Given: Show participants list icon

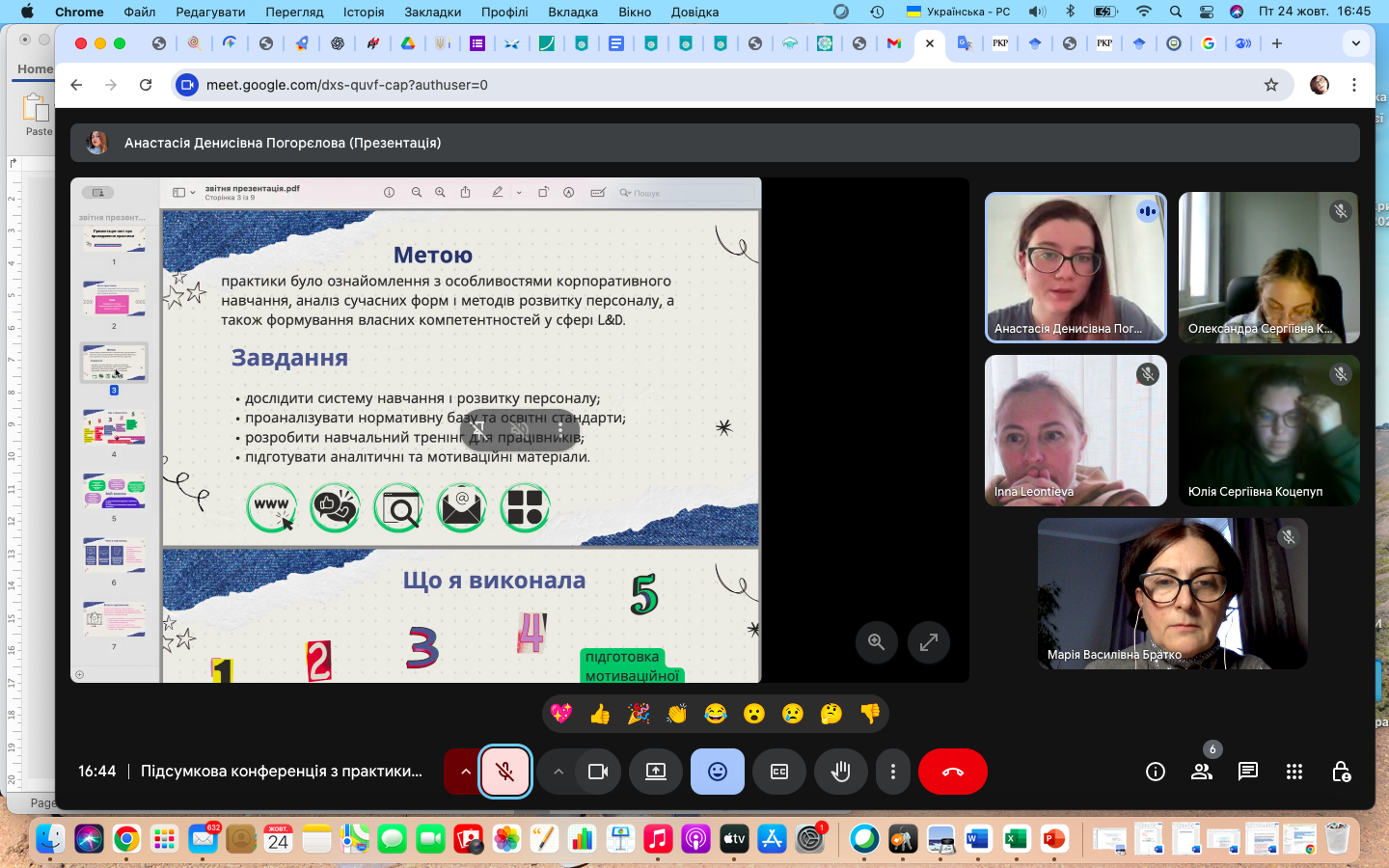Looking at the screenshot, I should (x=1201, y=772).
